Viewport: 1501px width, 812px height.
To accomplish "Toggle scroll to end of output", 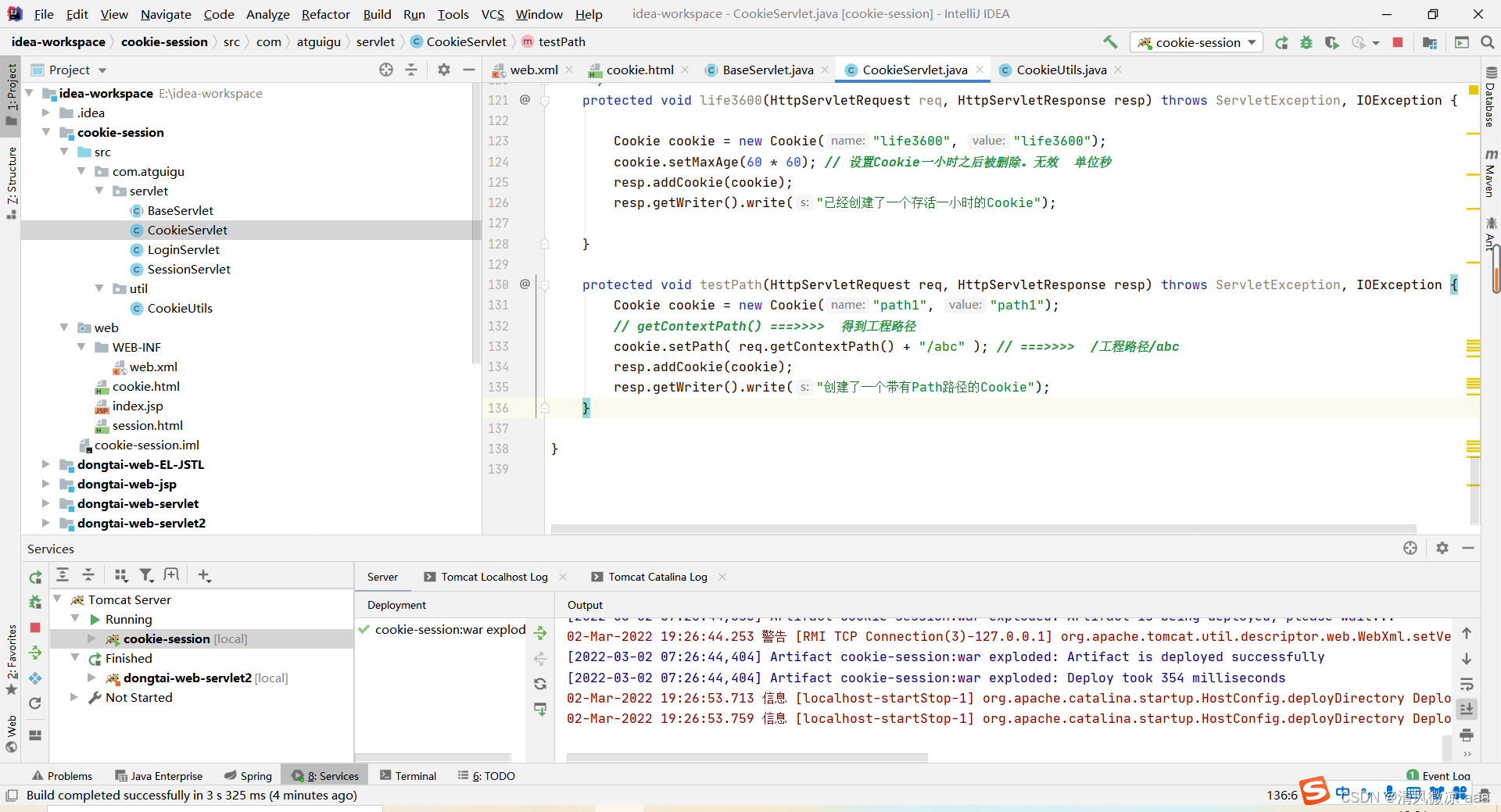I will tap(1467, 709).
